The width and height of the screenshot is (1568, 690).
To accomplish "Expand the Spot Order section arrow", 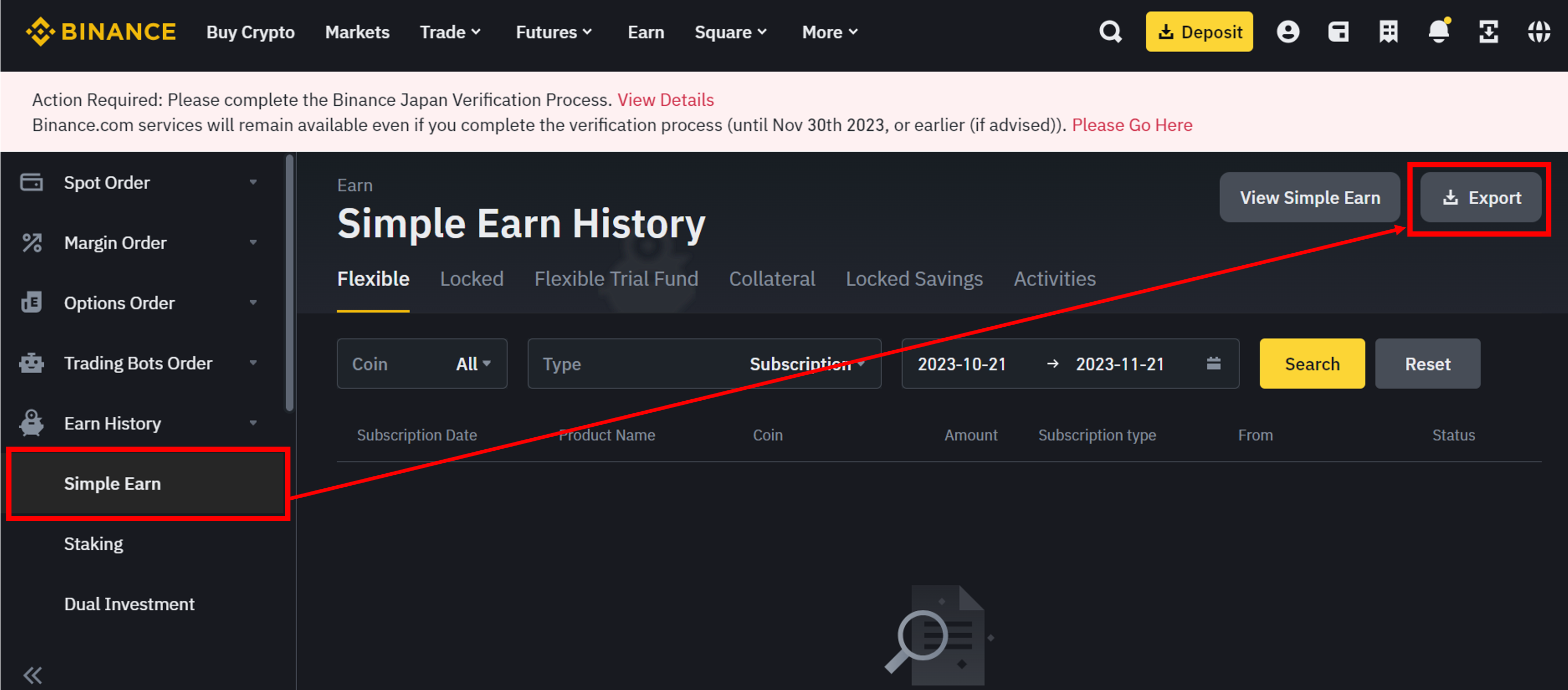I will click(x=253, y=182).
